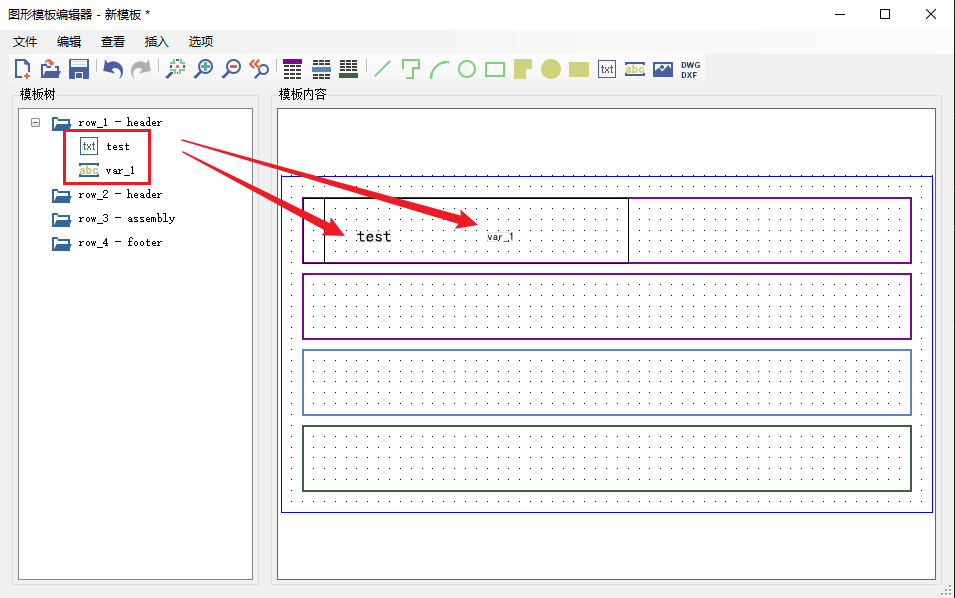
Task: Close the template editor window
Action: (931, 14)
